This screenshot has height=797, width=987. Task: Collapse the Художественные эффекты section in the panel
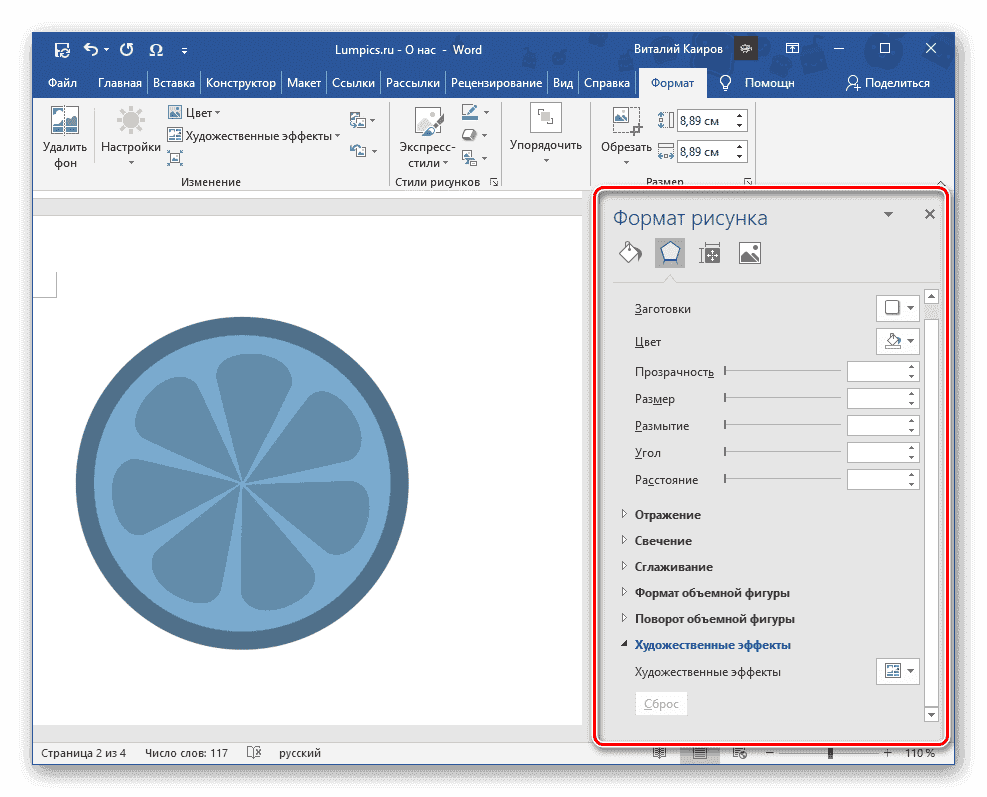tap(713, 644)
